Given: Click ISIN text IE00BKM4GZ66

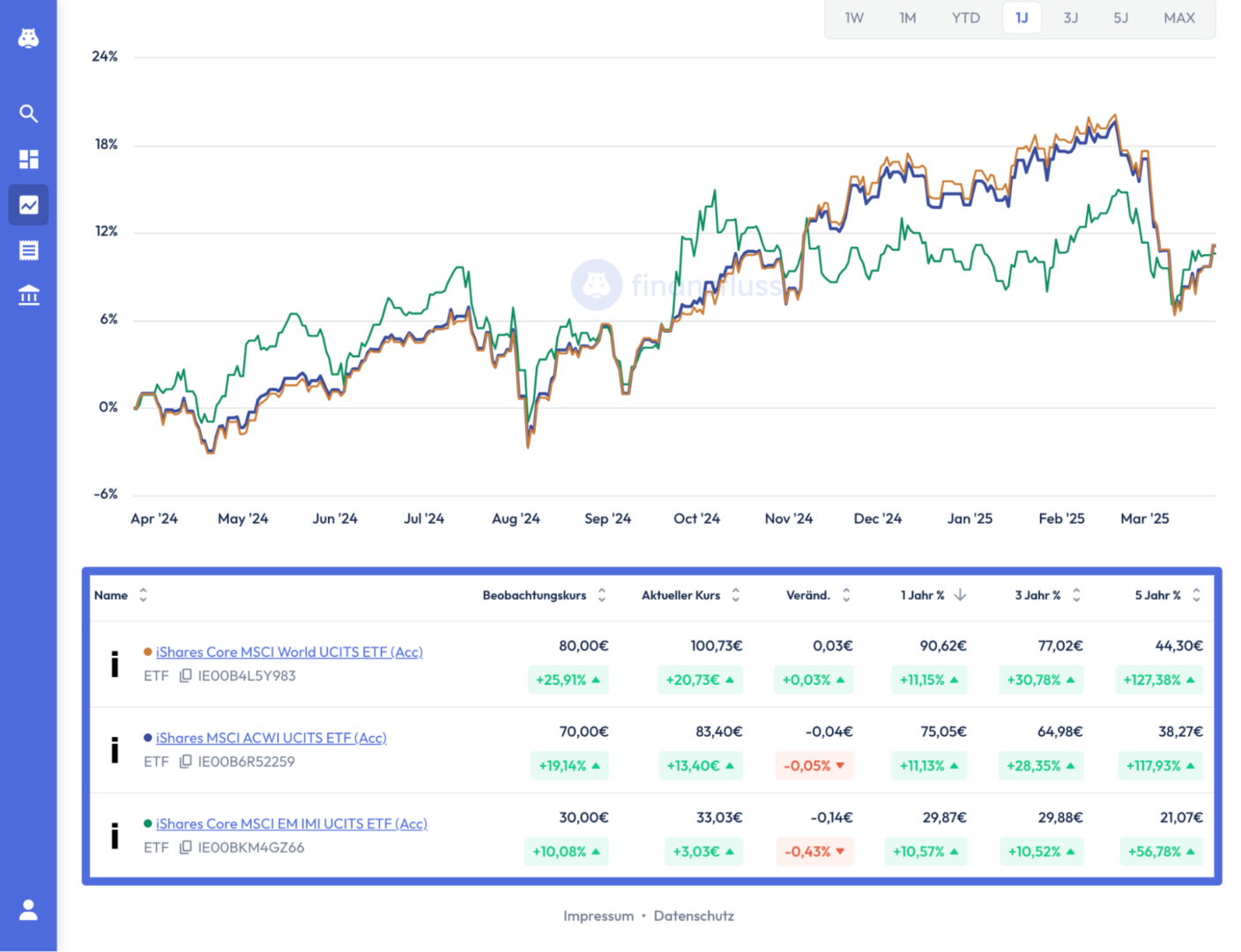Looking at the screenshot, I should (251, 848).
